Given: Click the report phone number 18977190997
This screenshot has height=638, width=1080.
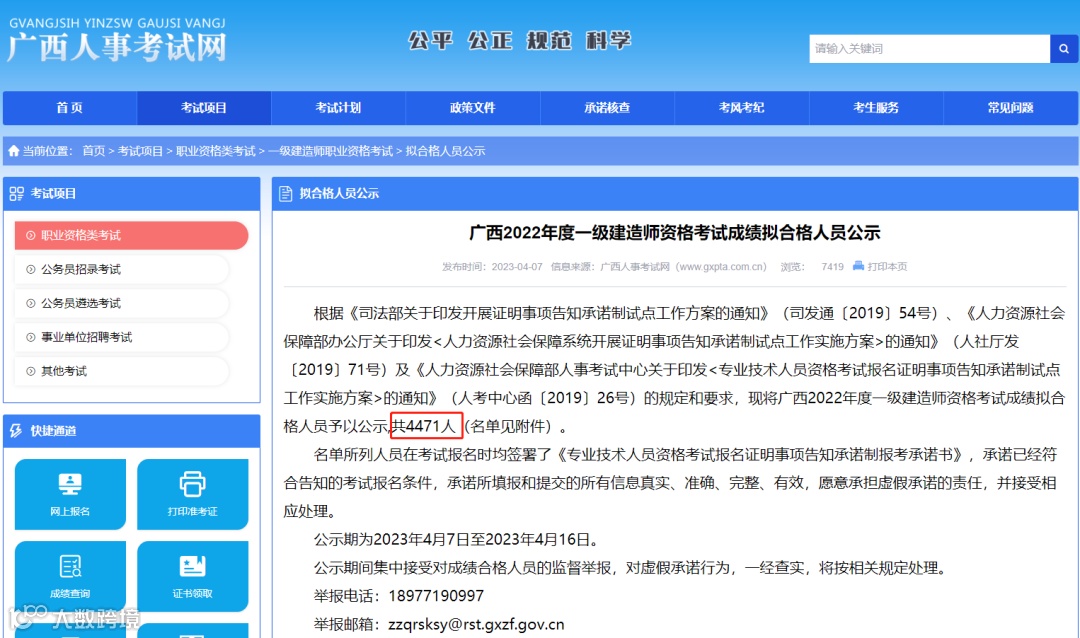Looking at the screenshot, I should (x=436, y=596).
